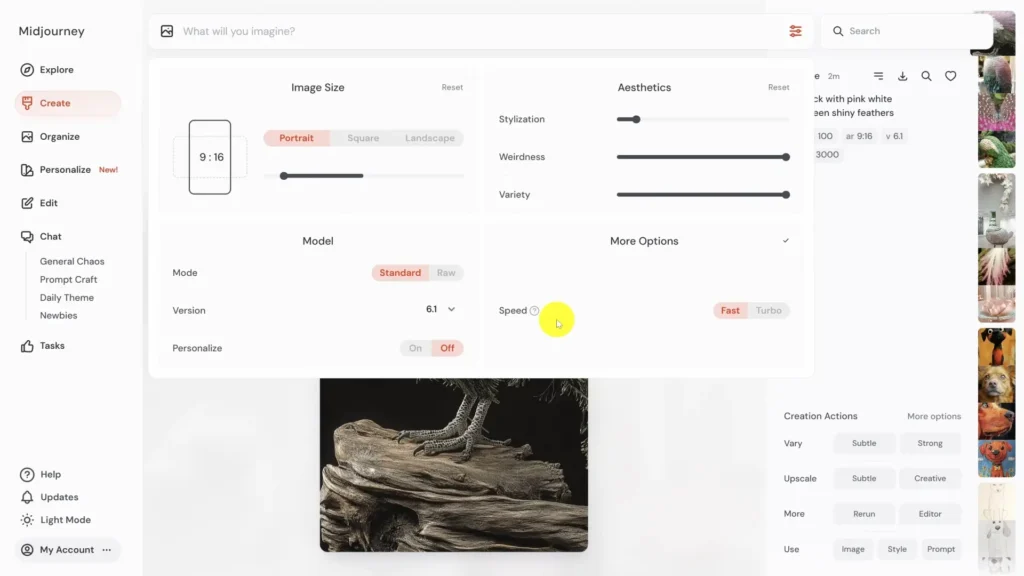Click the heart like icon
The image size is (1024, 576).
pyautogui.click(x=951, y=76)
